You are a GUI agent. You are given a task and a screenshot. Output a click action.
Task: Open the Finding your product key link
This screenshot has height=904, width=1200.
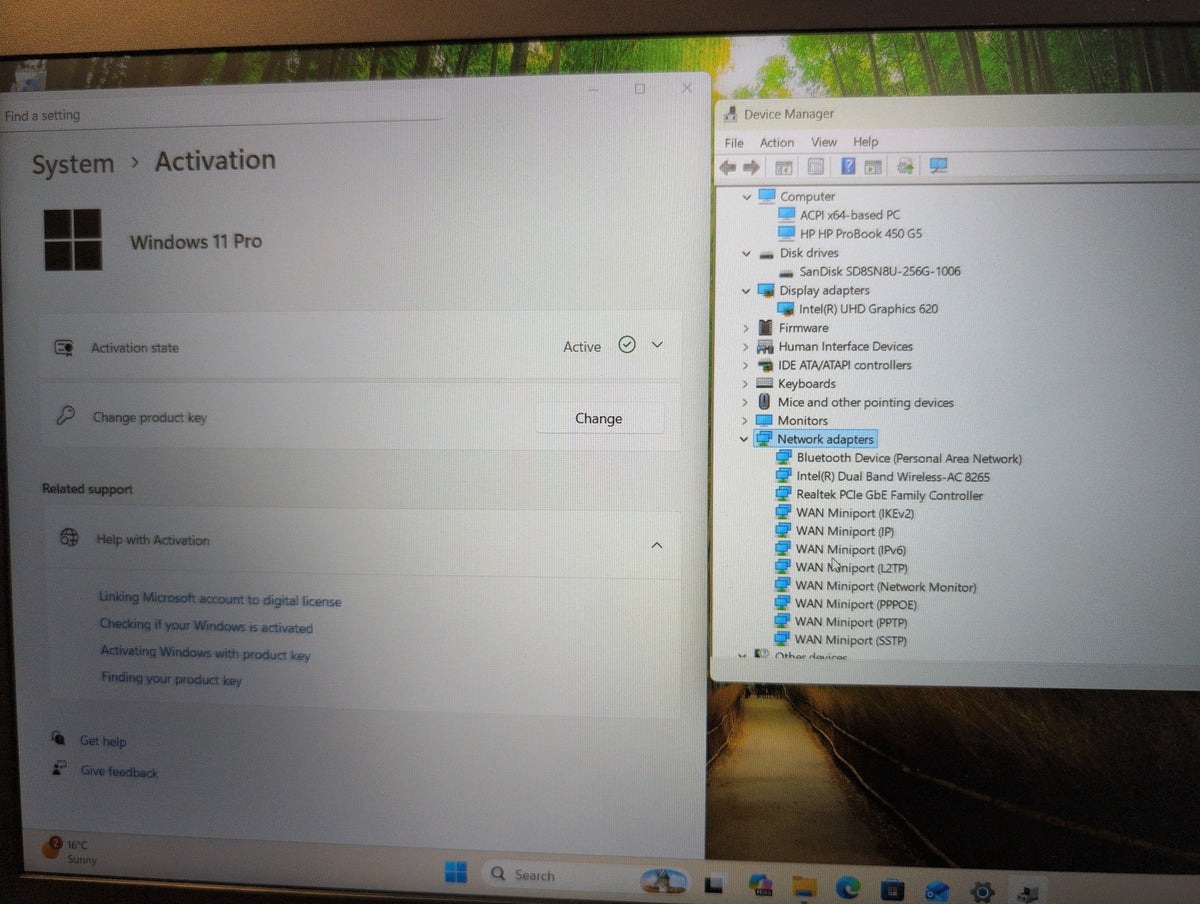(172, 679)
